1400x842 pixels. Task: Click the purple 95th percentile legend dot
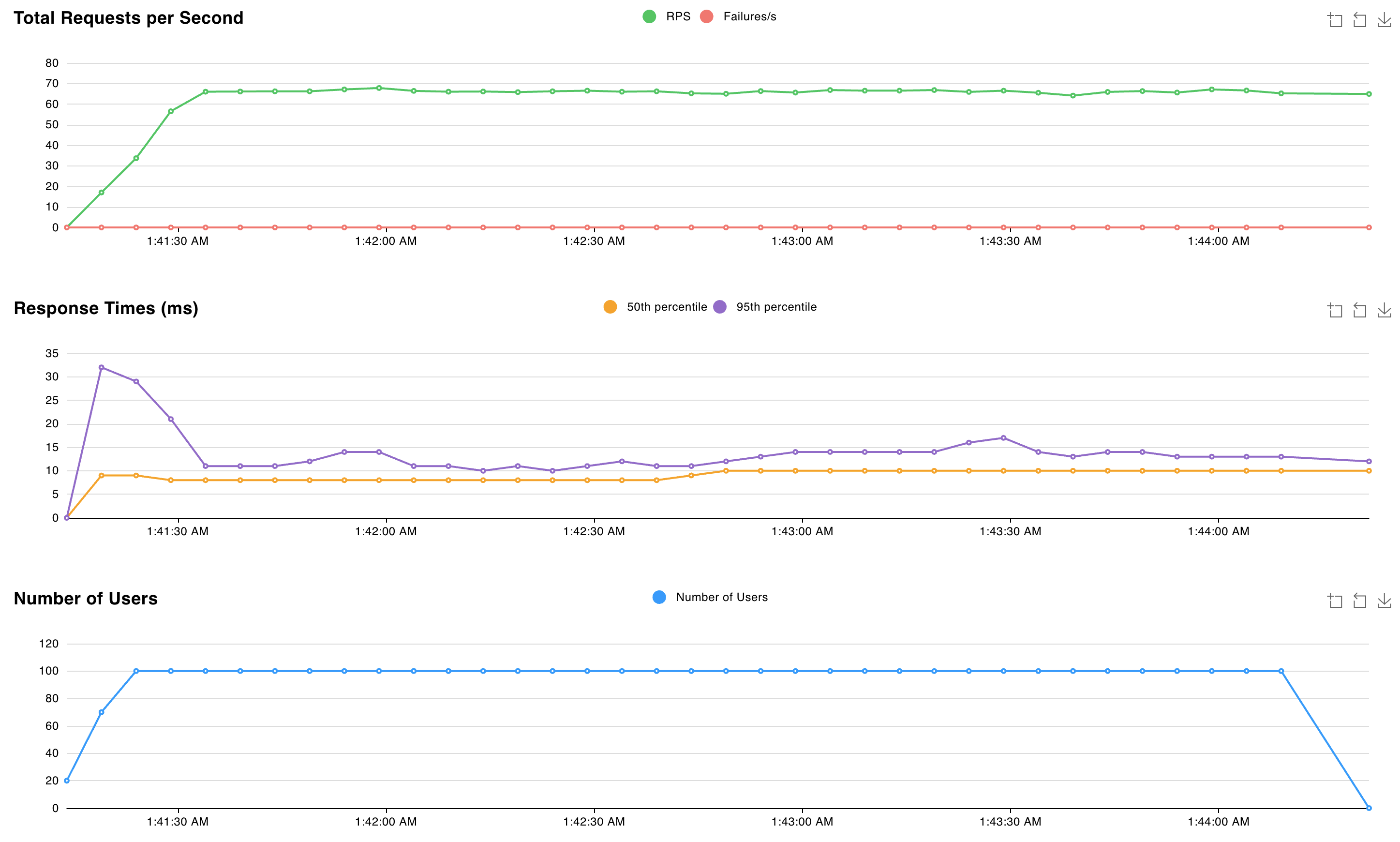click(x=719, y=307)
